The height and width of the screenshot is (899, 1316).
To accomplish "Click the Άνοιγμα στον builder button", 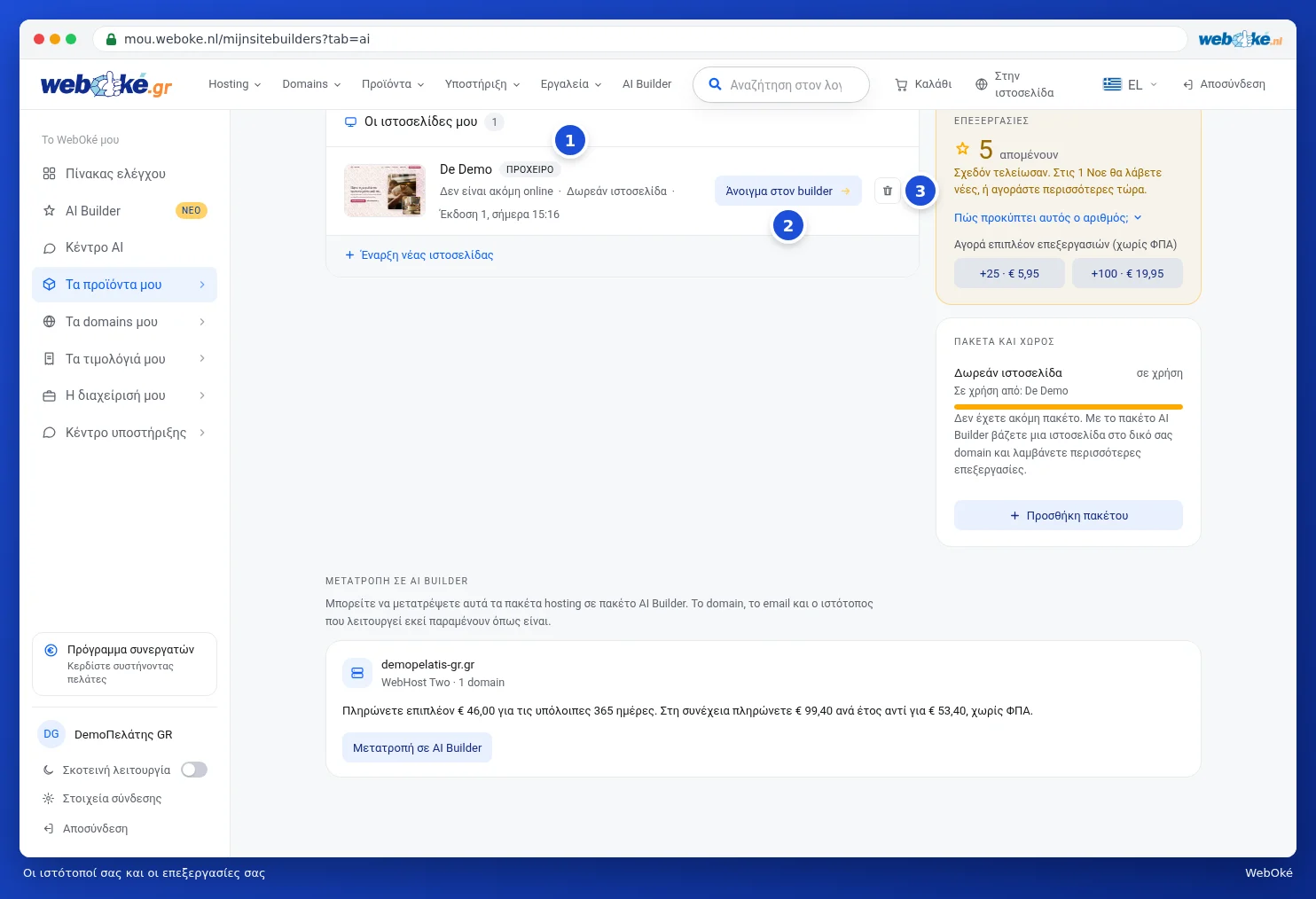I will point(788,191).
